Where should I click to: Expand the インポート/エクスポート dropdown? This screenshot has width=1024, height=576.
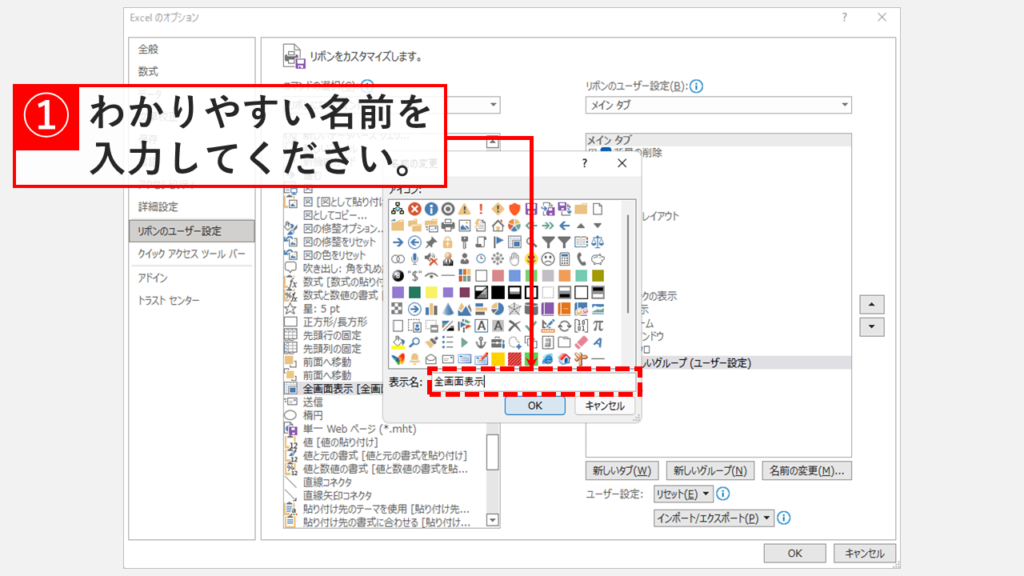click(x=714, y=518)
